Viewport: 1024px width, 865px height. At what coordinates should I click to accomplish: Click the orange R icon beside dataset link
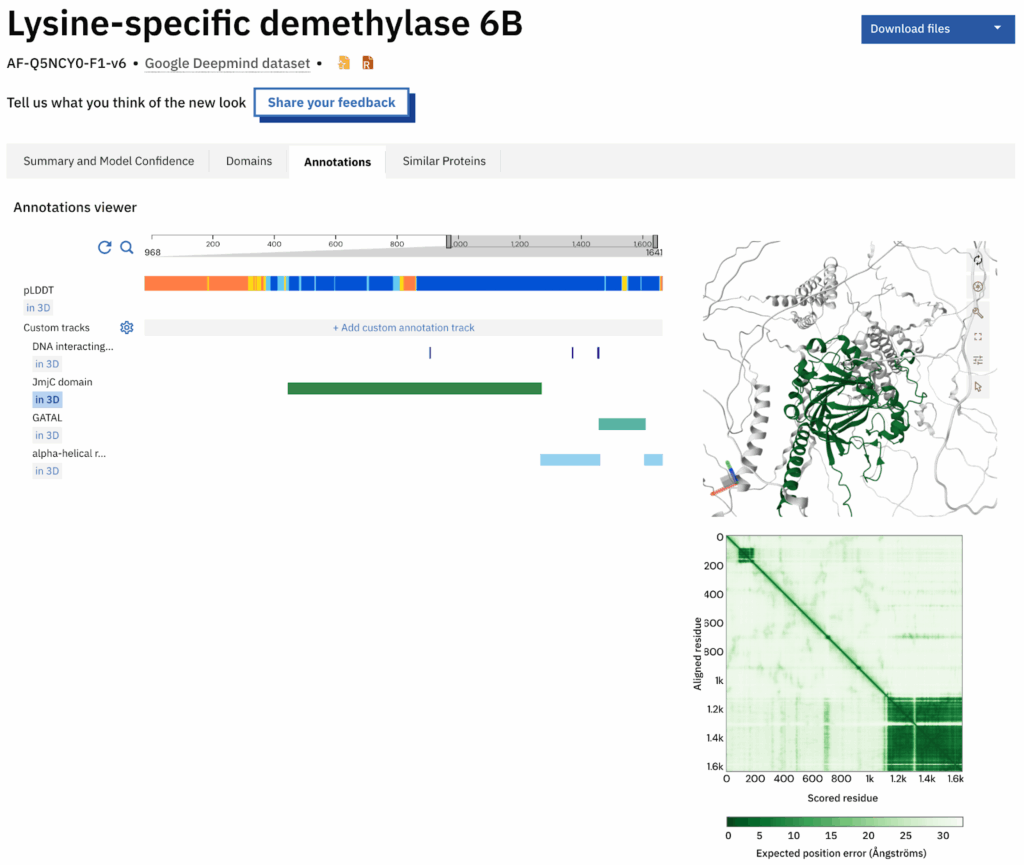tap(368, 63)
